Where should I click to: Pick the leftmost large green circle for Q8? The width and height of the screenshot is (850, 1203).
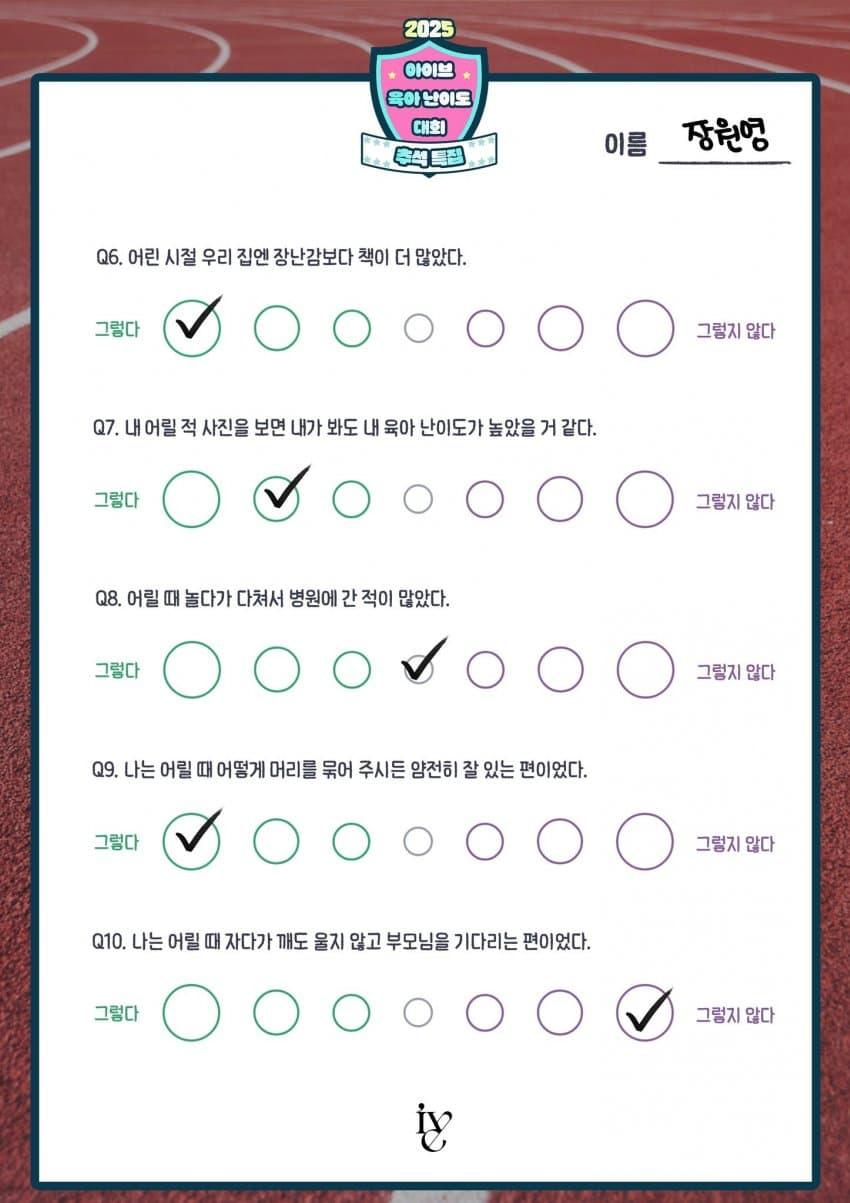191,670
